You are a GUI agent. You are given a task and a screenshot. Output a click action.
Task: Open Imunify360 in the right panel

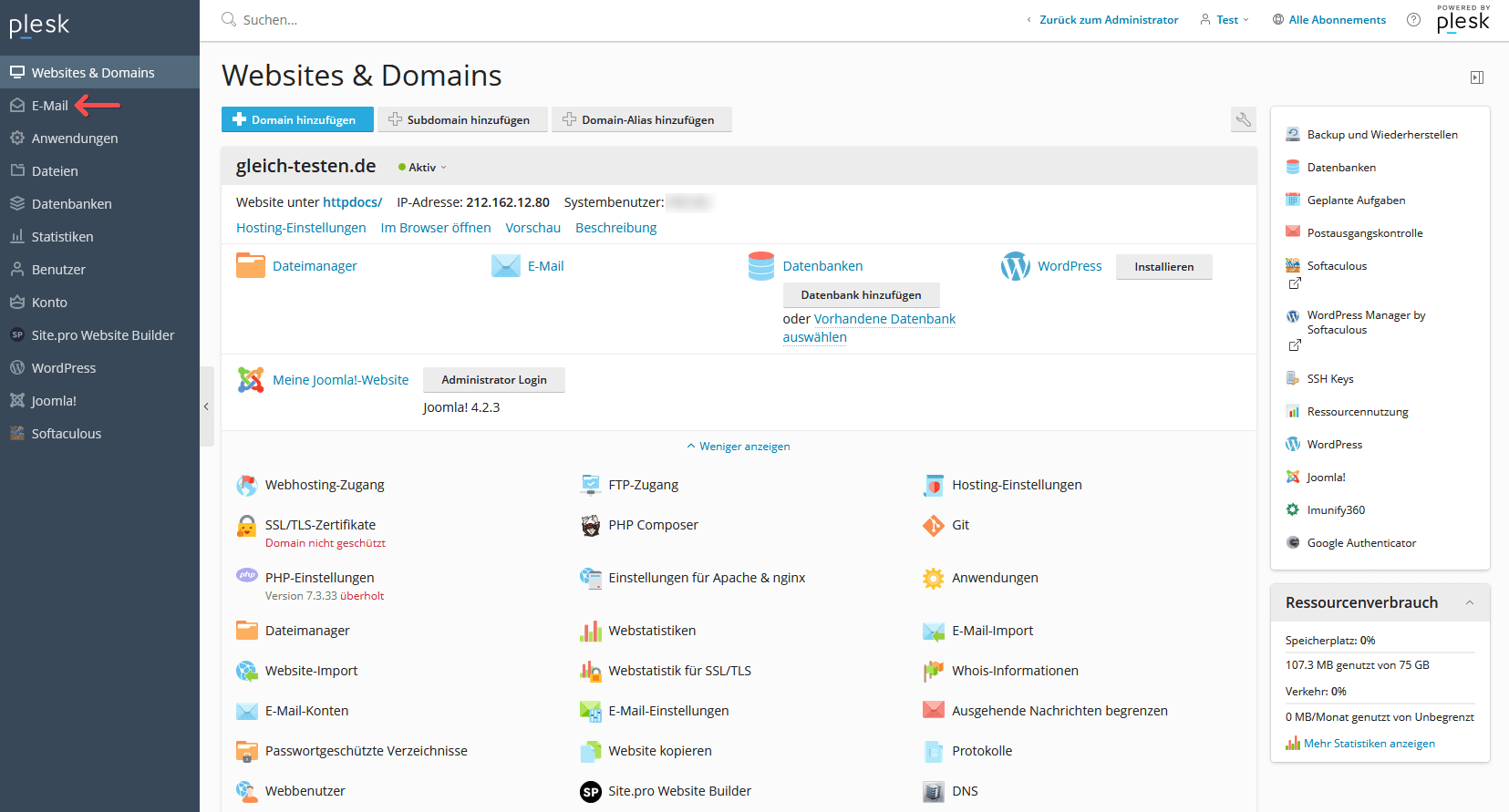[1336, 510]
